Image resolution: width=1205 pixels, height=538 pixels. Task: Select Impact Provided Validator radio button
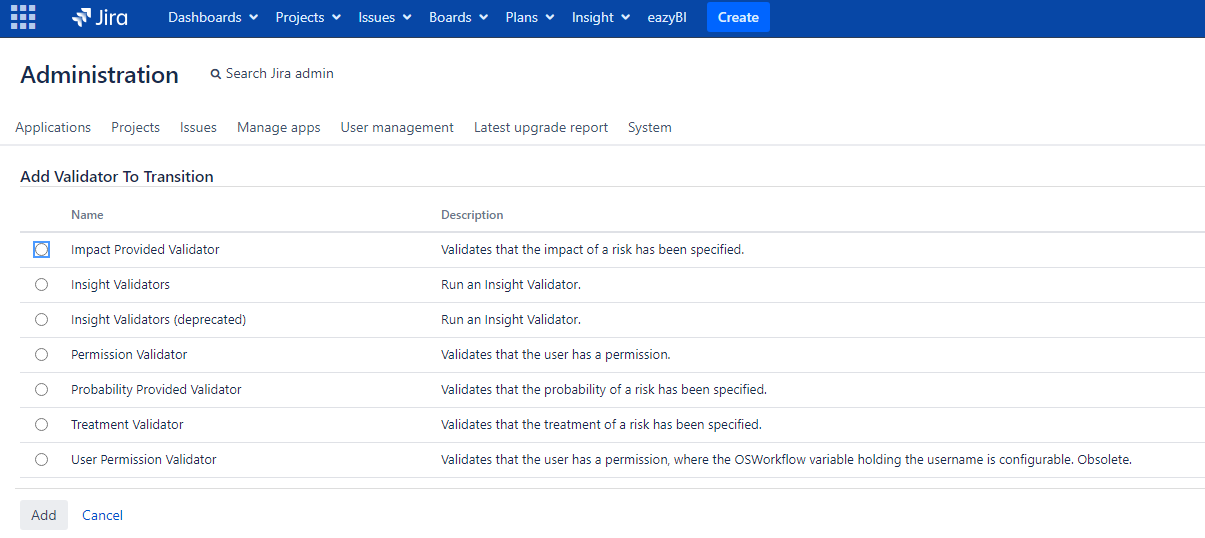coord(41,250)
